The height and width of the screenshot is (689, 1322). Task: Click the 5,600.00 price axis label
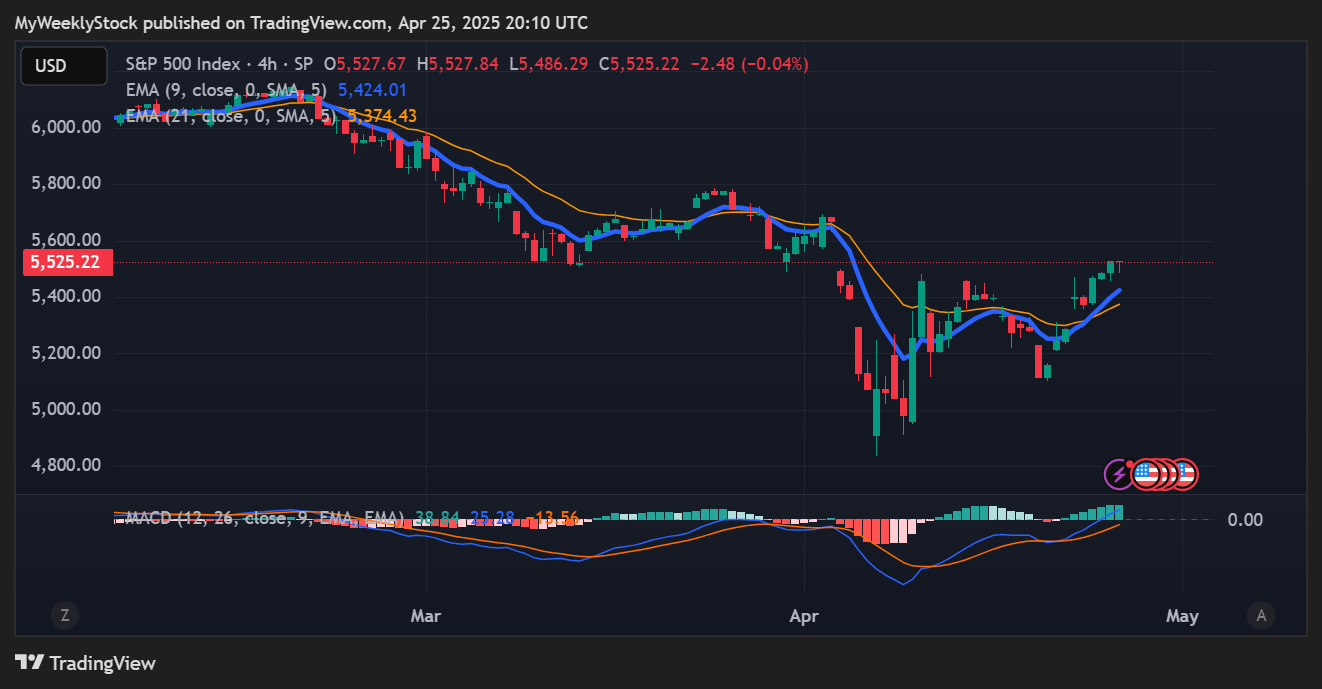pyautogui.click(x=66, y=240)
